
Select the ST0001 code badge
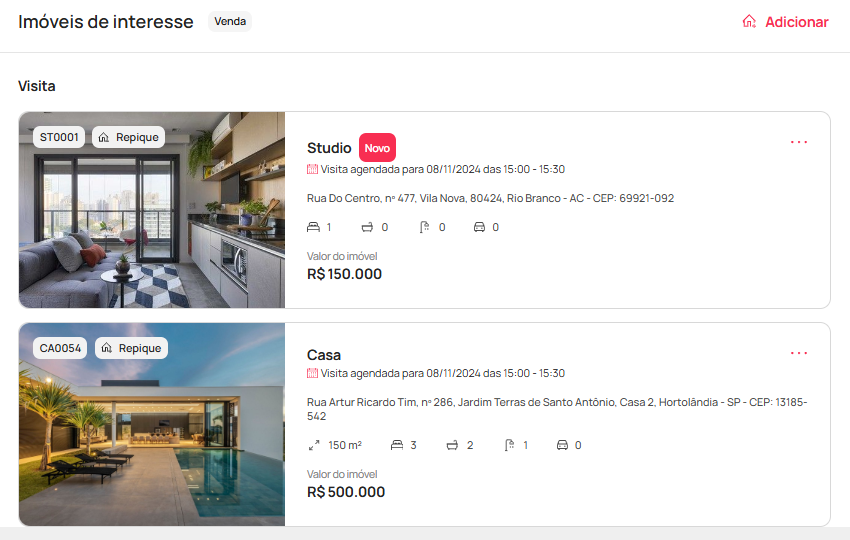click(59, 137)
